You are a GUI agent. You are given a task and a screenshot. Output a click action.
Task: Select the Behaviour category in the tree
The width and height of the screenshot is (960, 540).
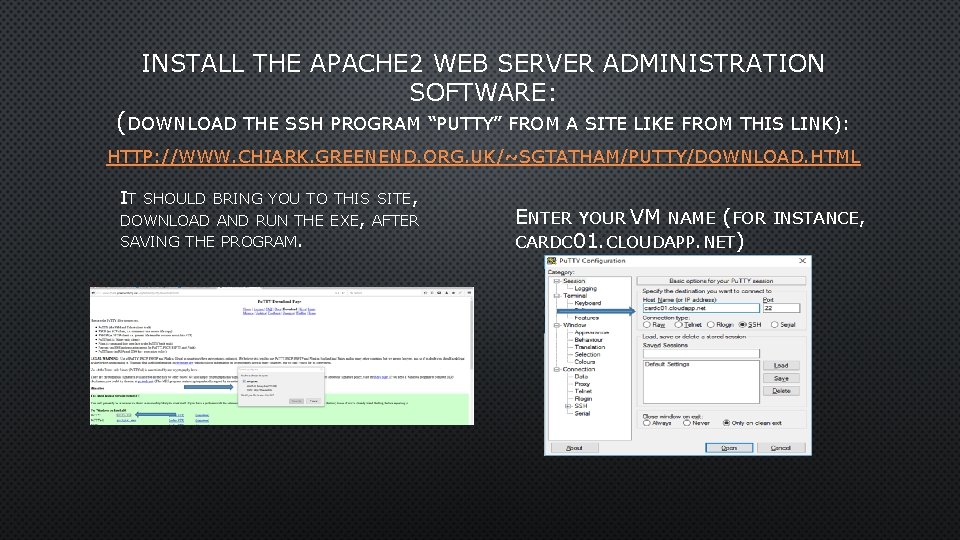tap(588, 340)
